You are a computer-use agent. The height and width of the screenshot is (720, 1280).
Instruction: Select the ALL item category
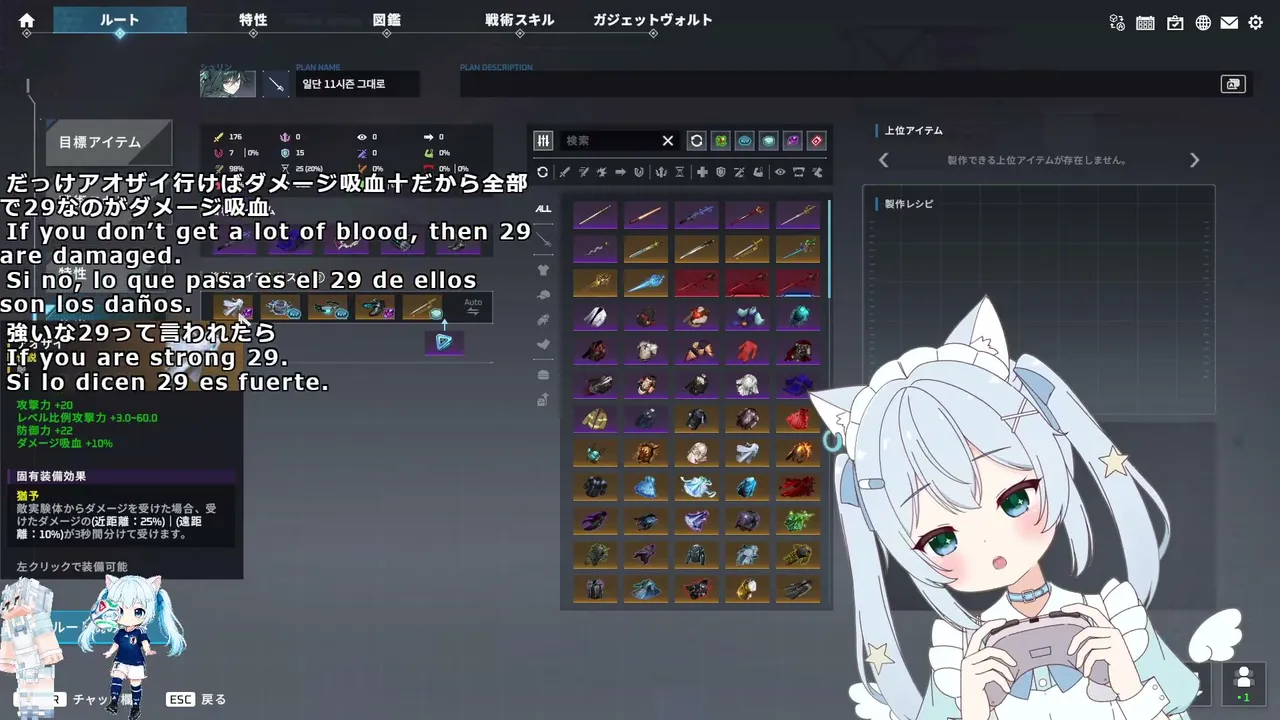tap(543, 209)
